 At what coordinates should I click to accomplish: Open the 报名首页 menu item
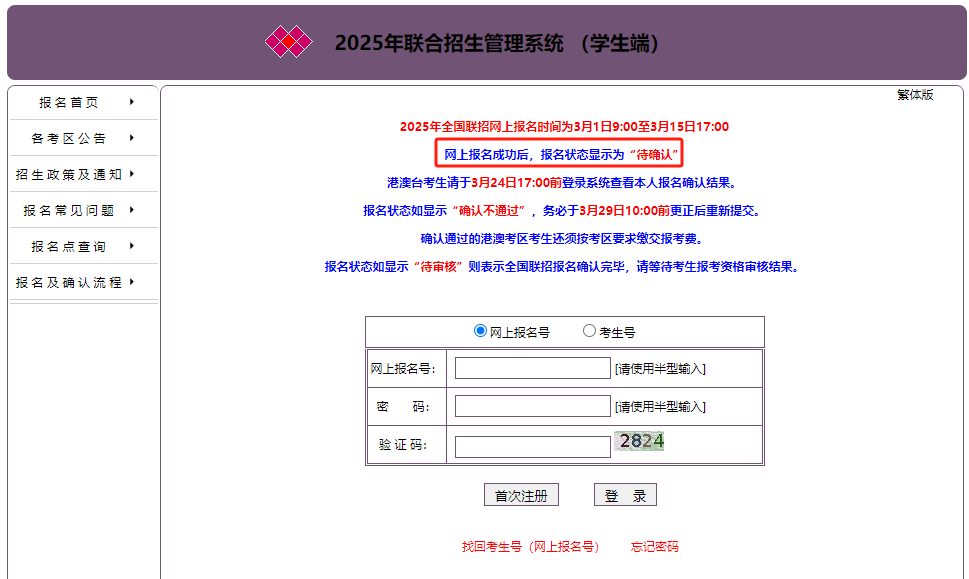click(x=69, y=103)
